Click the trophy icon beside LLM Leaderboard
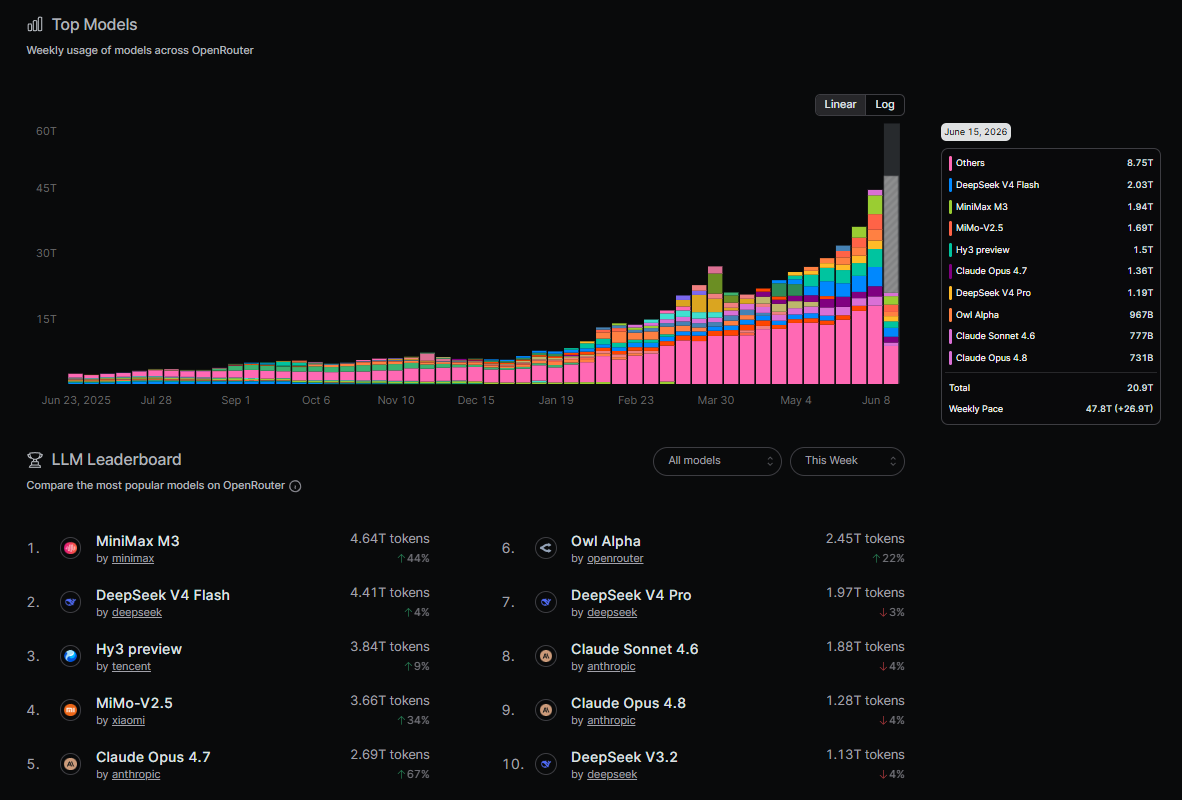Image resolution: width=1182 pixels, height=800 pixels. [35, 460]
